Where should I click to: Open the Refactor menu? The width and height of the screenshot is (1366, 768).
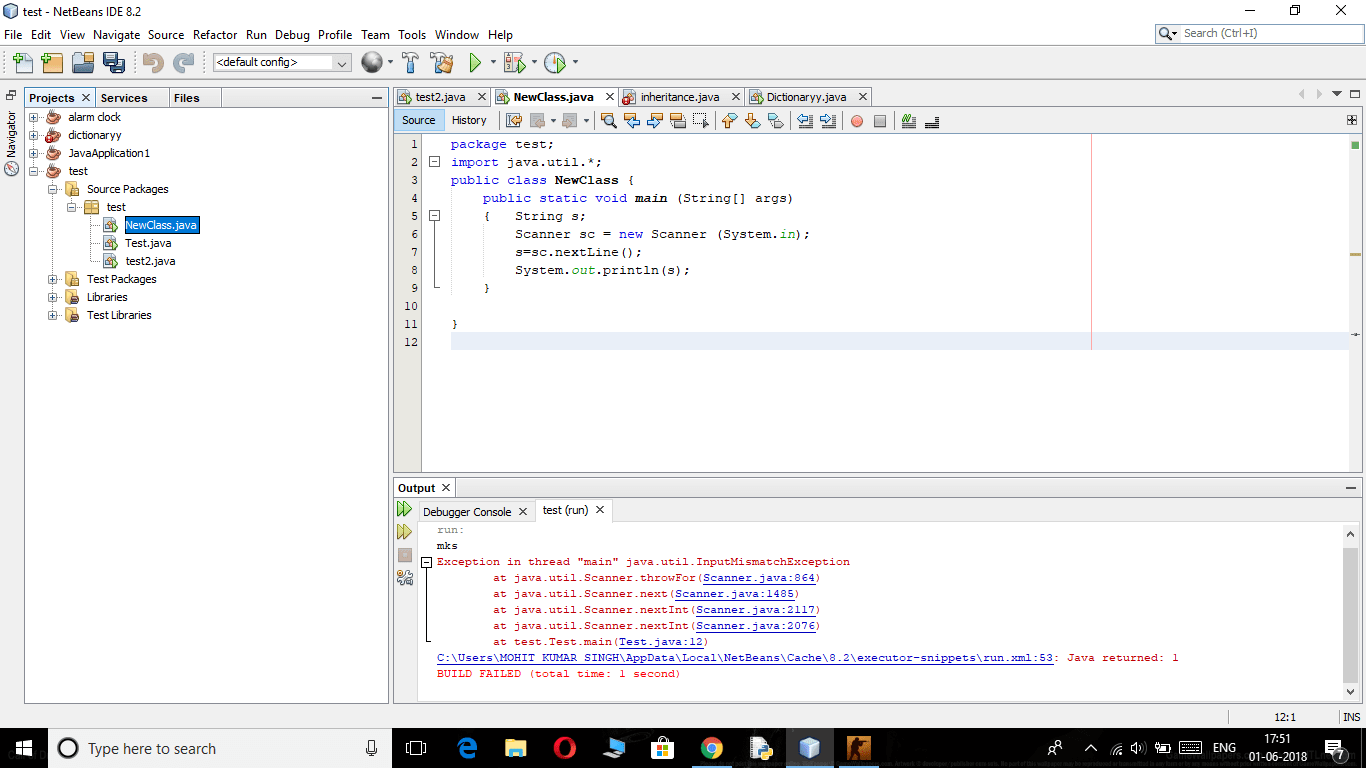215,34
